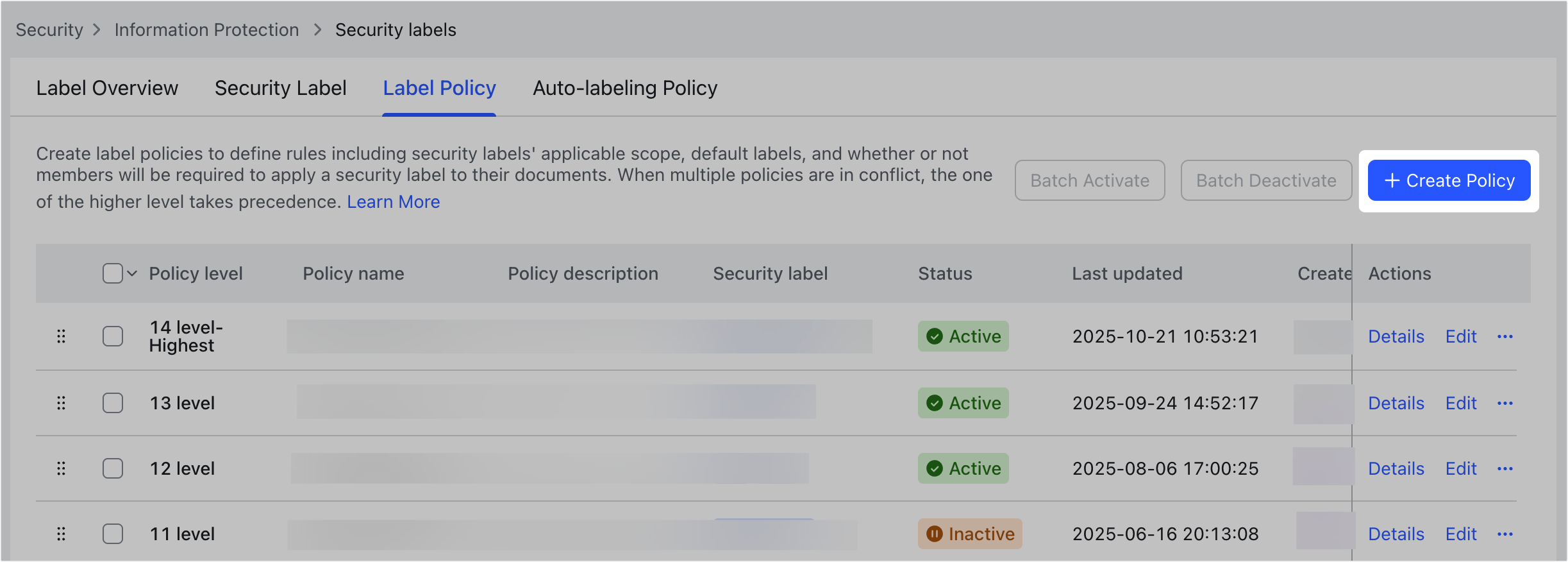View Details of 13 level policy
The image size is (1568, 562).
click(1396, 403)
